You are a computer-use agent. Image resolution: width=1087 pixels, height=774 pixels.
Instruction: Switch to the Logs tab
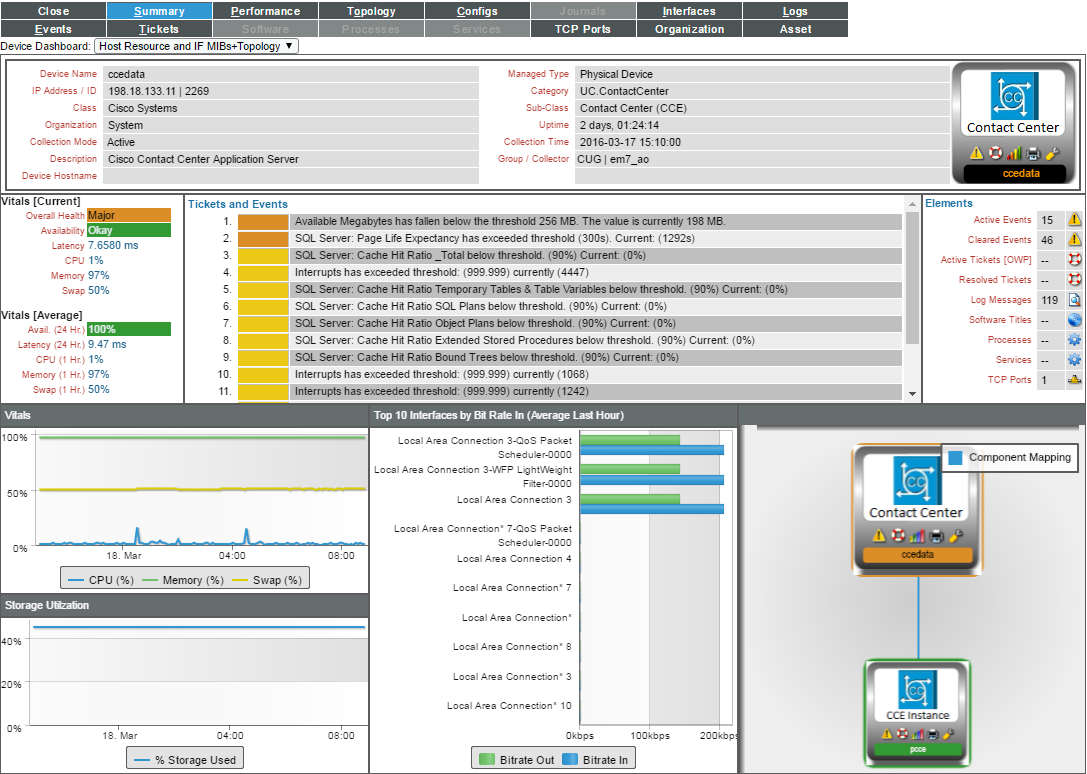pyautogui.click(x=795, y=11)
